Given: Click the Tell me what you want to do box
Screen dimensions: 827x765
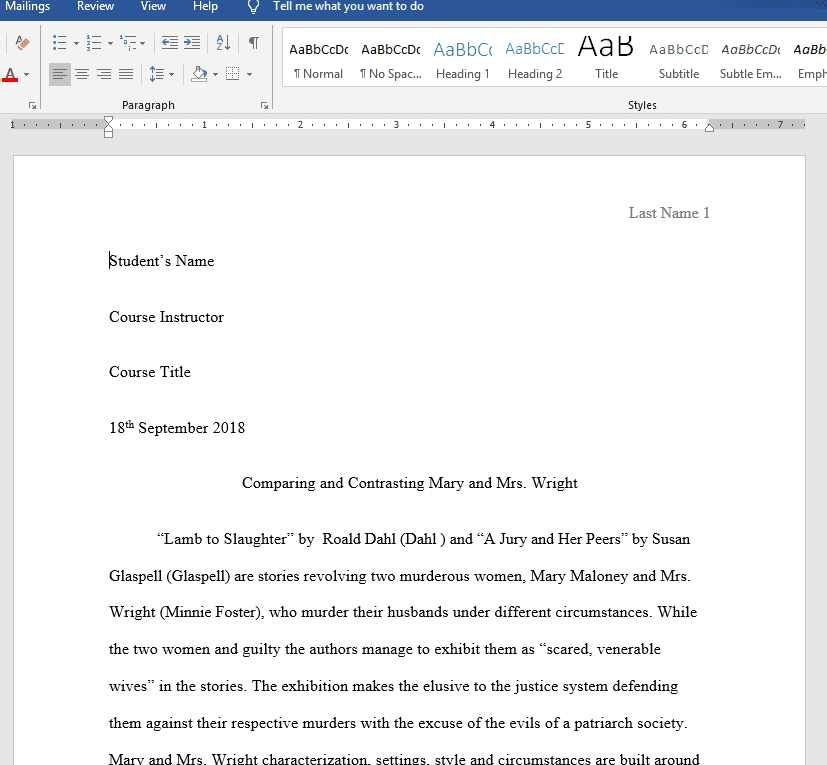Looking at the screenshot, I should (x=348, y=7).
